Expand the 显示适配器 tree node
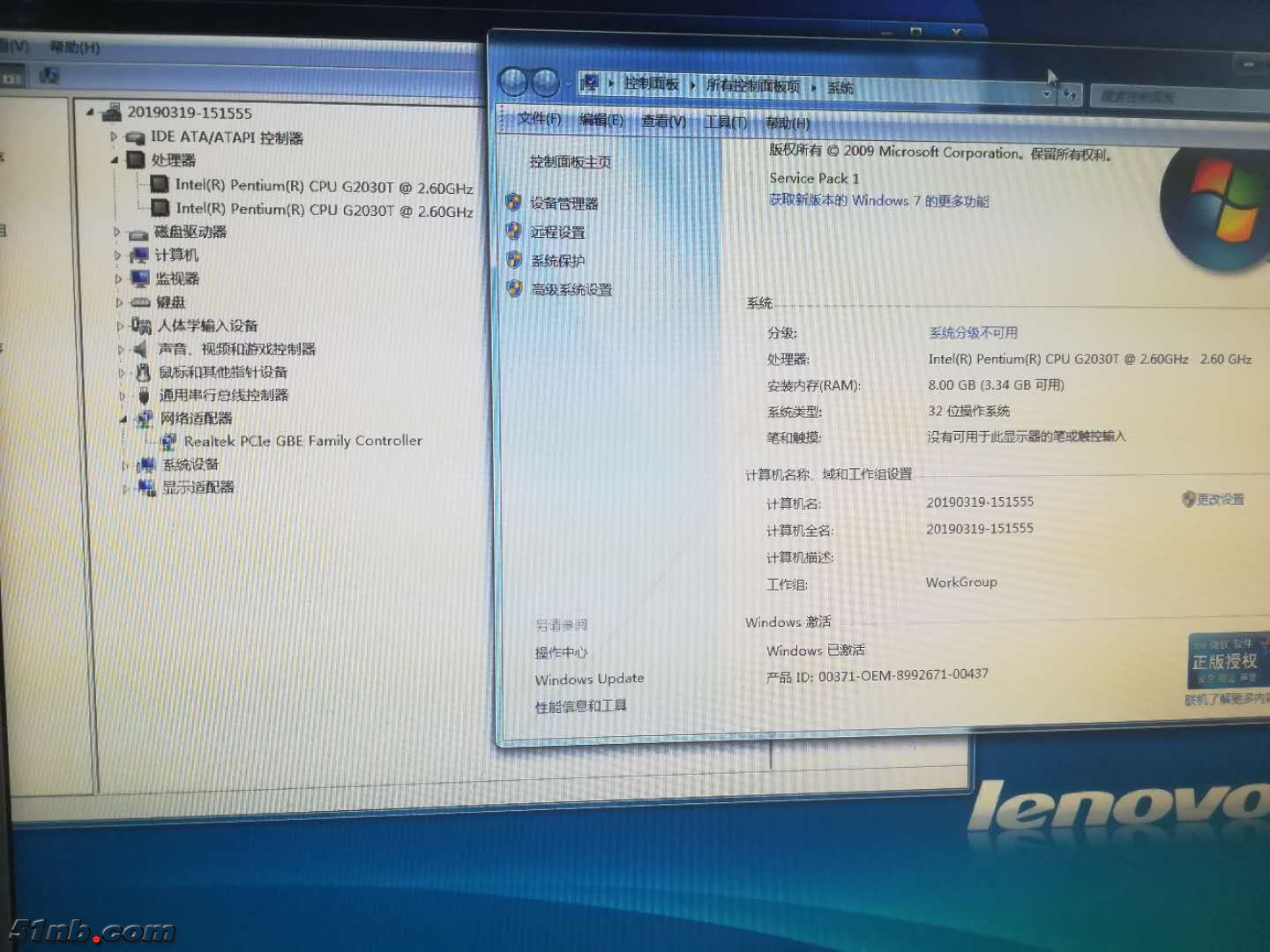1270x952 pixels. click(126, 487)
